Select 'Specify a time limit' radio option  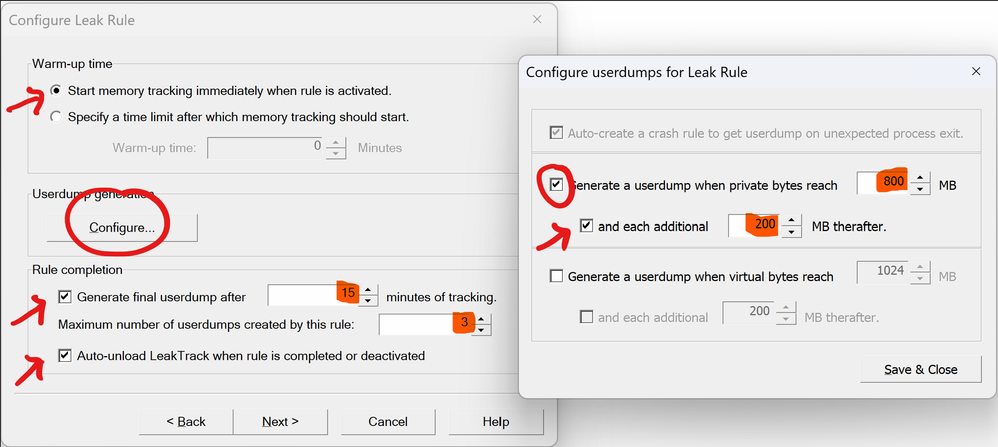pos(57,117)
